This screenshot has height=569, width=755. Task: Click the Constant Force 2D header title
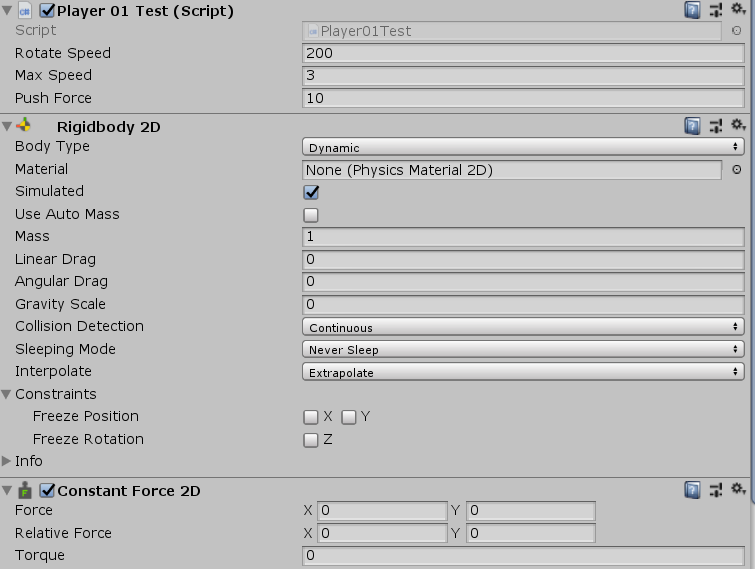(129, 491)
